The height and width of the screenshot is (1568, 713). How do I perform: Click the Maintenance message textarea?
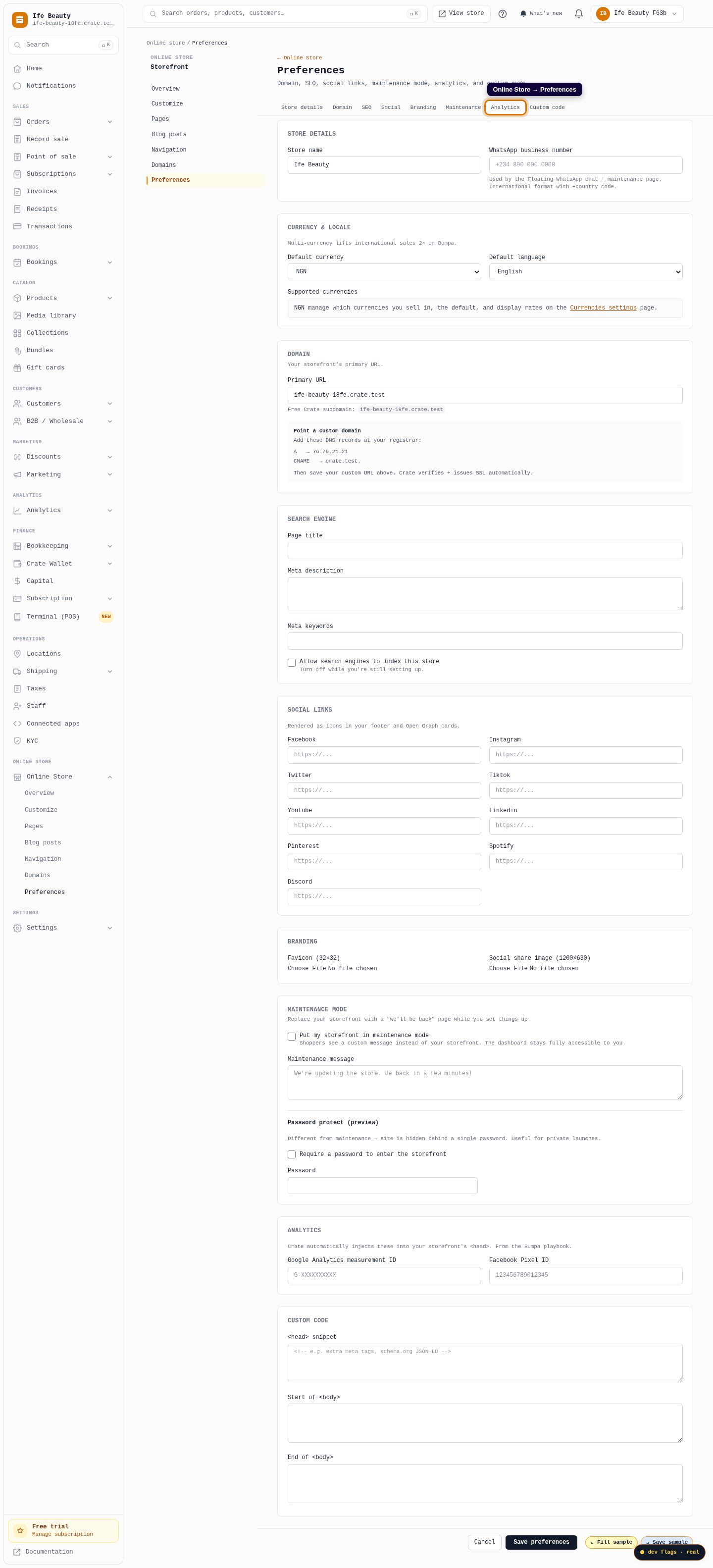[x=485, y=1082]
